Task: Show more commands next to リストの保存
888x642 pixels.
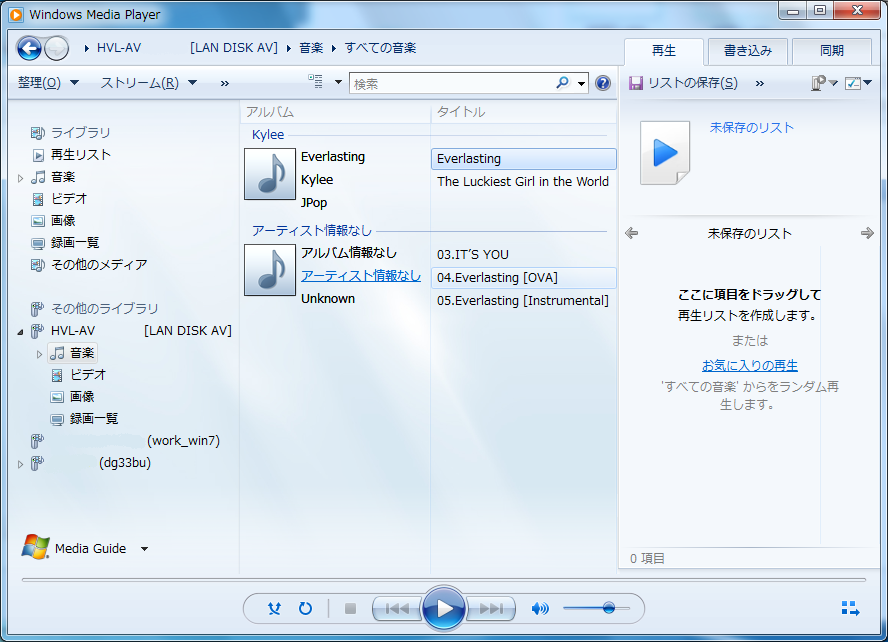Action: point(759,84)
